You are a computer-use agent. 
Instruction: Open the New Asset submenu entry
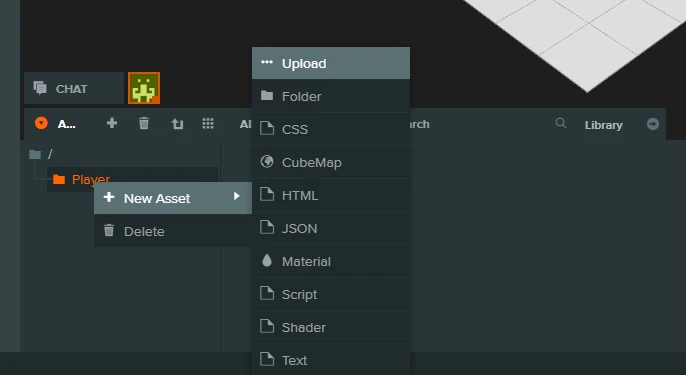[173, 198]
